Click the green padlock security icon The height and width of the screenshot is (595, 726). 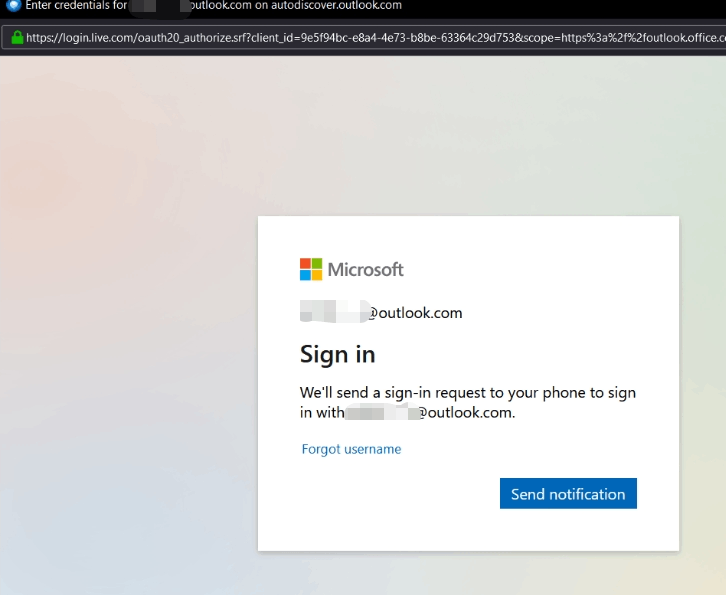(17, 38)
